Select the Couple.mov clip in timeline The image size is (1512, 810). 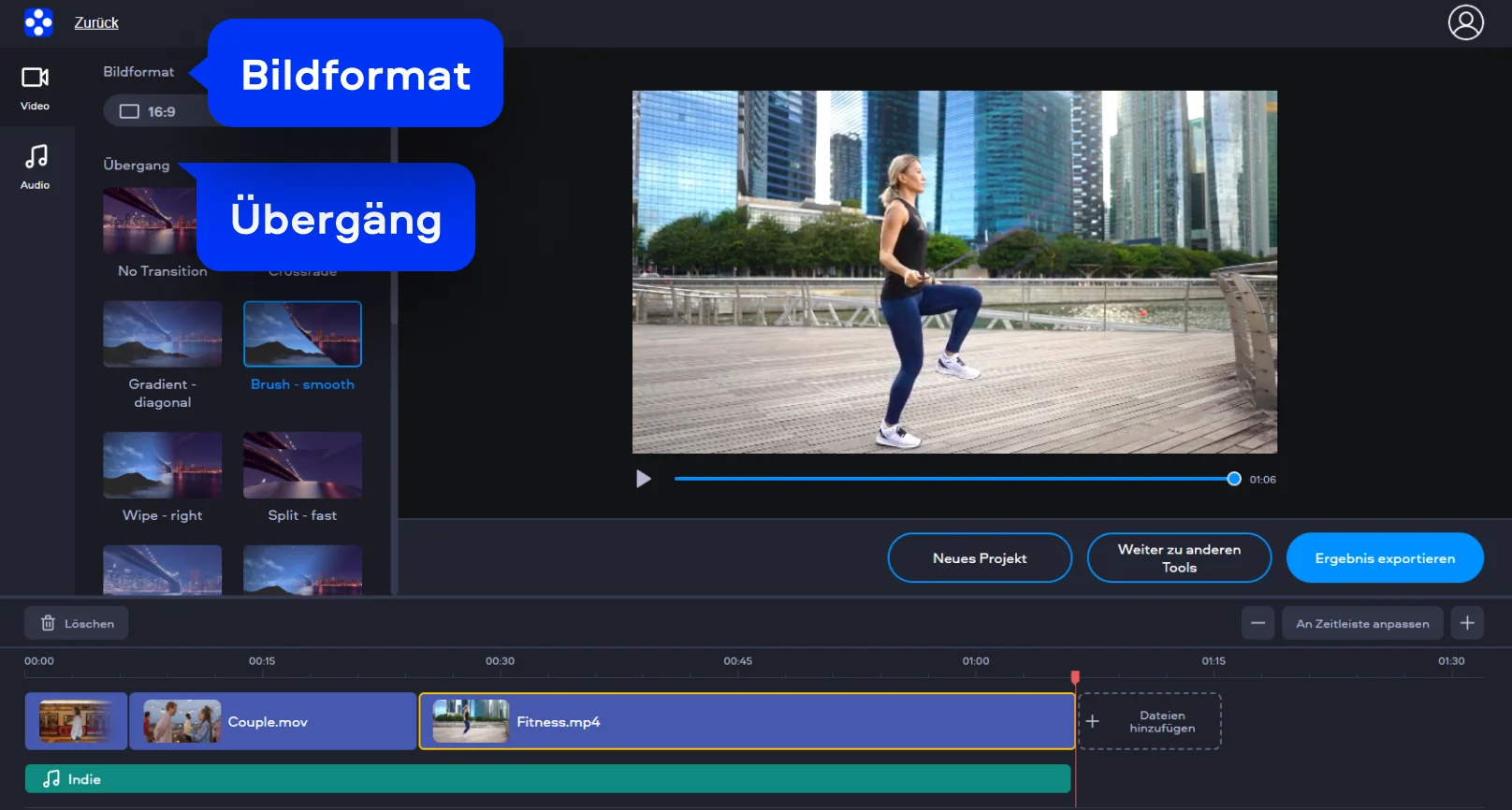272,721
